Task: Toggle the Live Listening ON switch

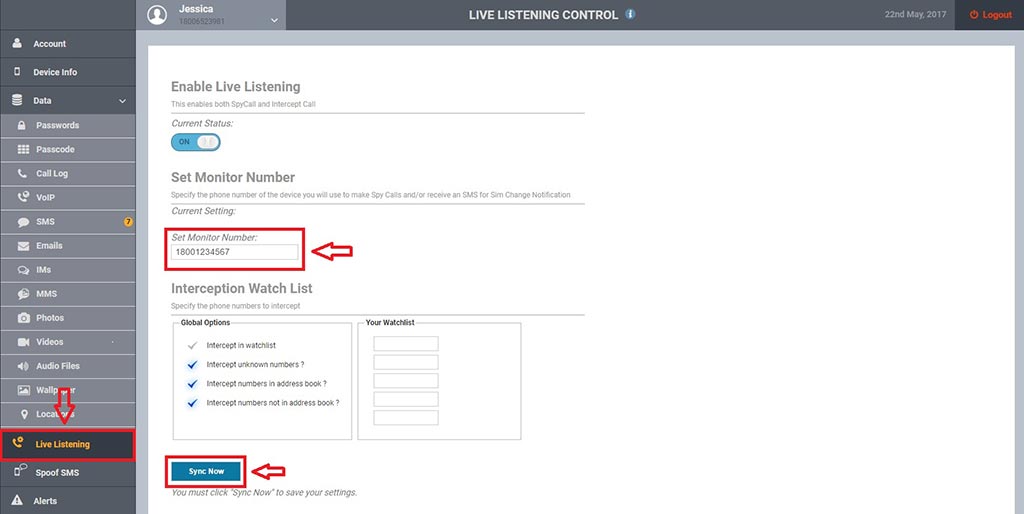Action: [x=195, y=142]
